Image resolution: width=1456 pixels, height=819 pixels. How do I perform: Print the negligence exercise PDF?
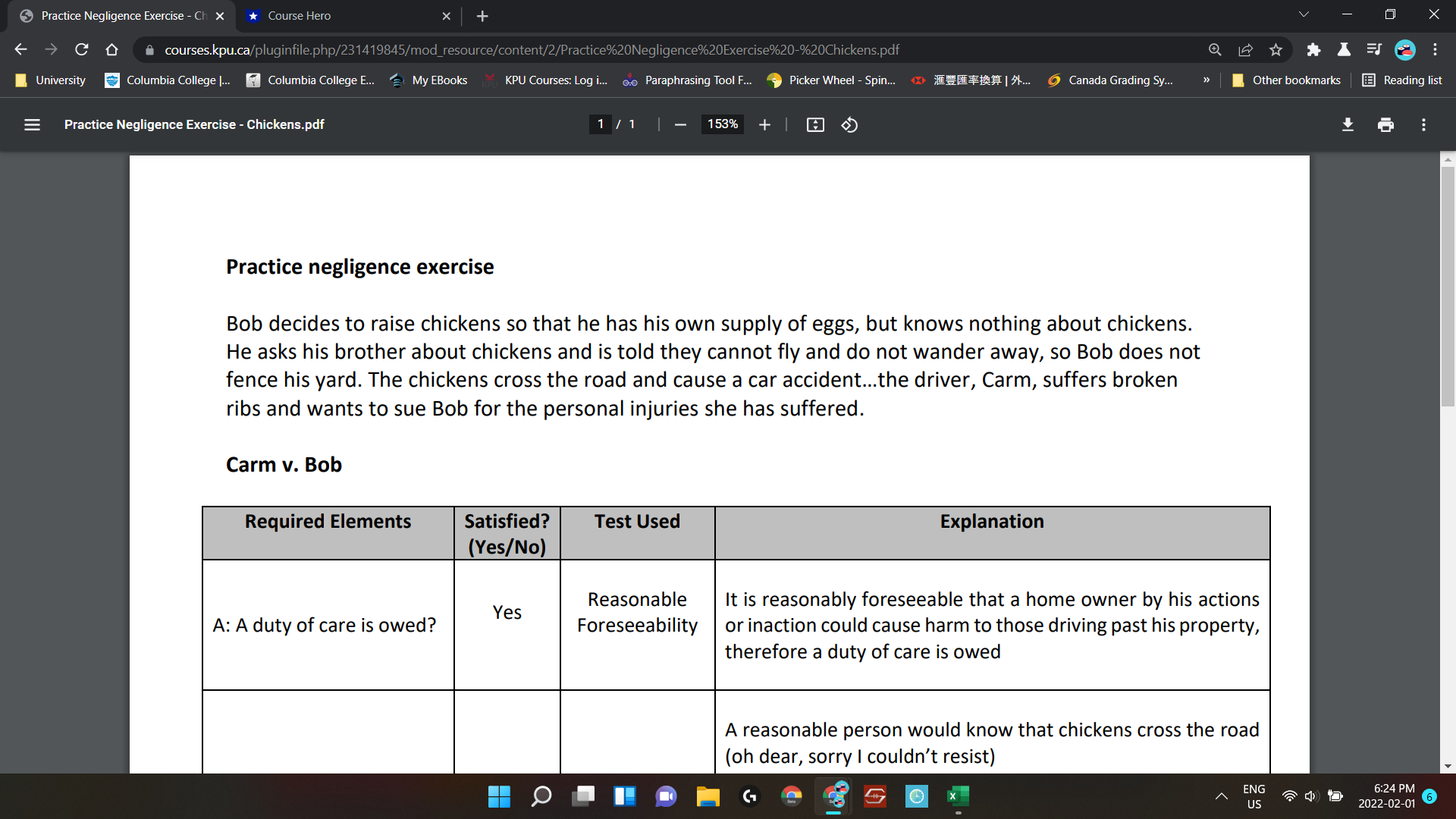pos(1385,124)
